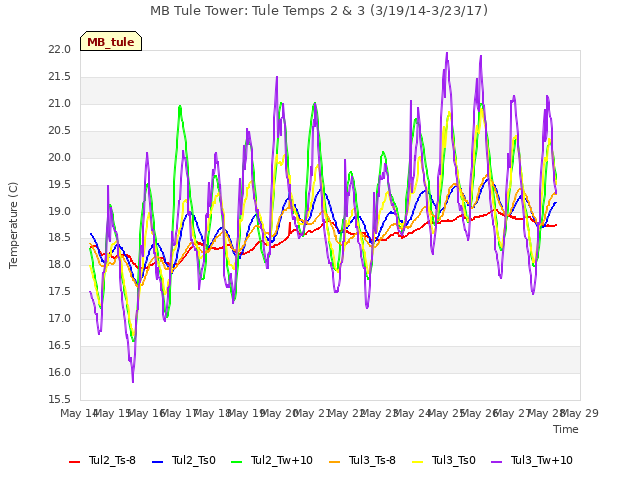Image resolution: width=640 pixels, height=480 pixels.
Task: Click the chart title text
Action: coord(319,11)
